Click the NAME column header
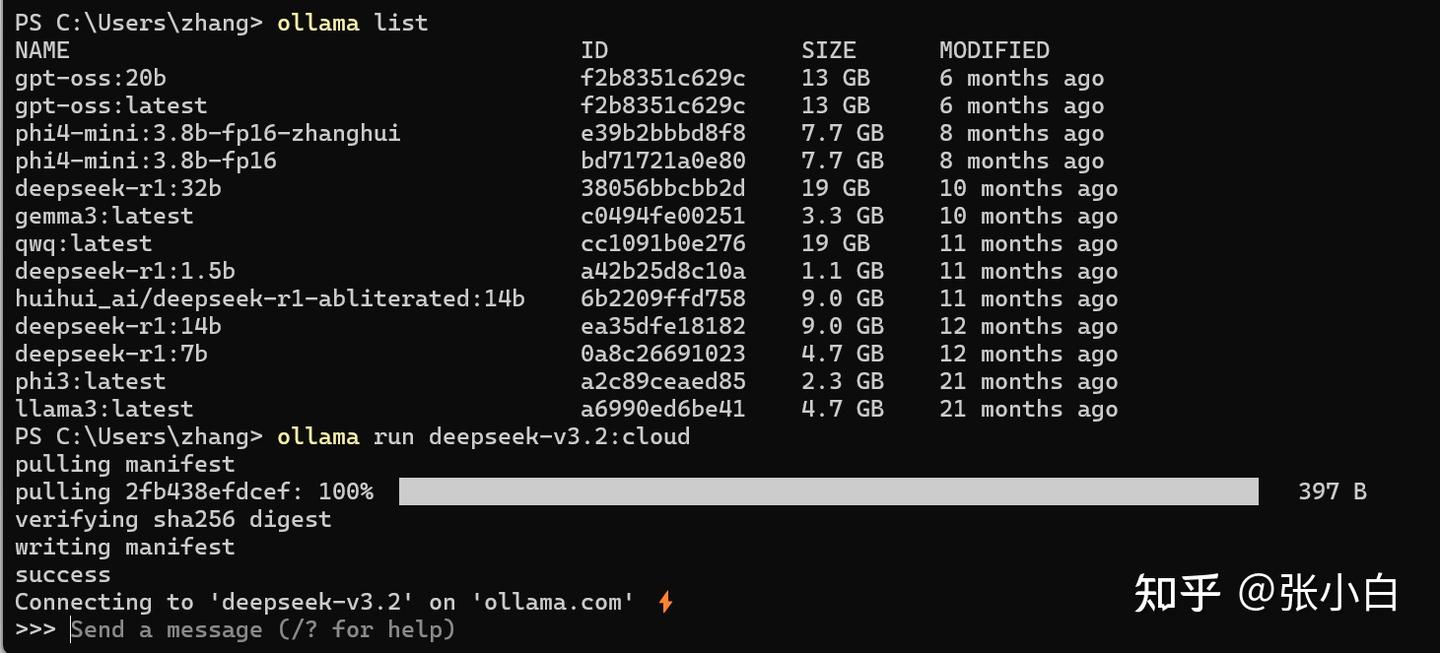The width and height of the screenshot is (1440, 653). tap(42, 50)
